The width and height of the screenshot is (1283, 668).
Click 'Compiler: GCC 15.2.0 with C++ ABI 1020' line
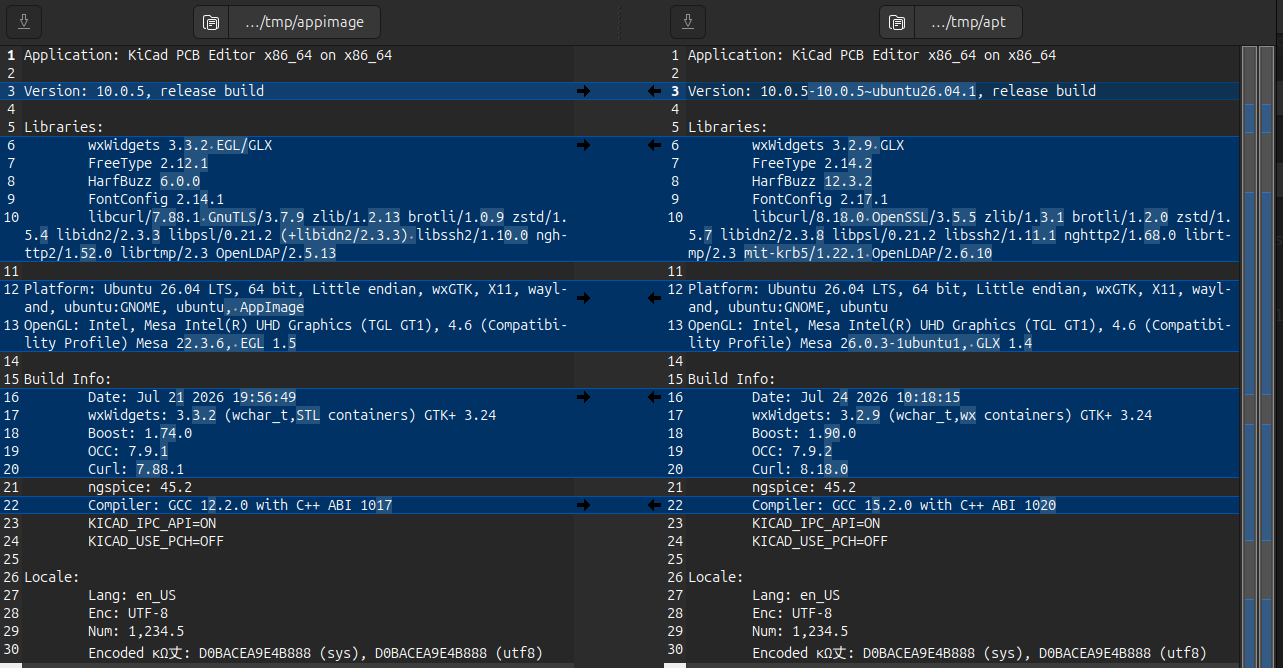click(x=904, y=505)
